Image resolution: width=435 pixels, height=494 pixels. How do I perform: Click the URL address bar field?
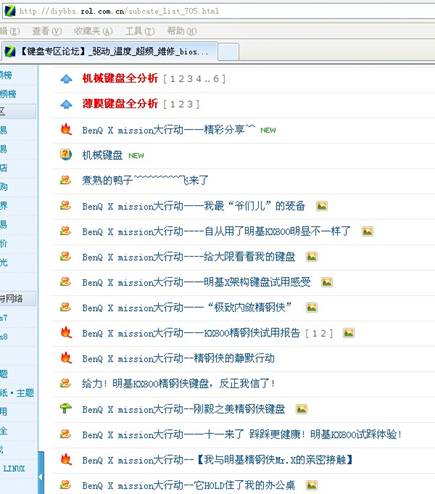(220, 11)
